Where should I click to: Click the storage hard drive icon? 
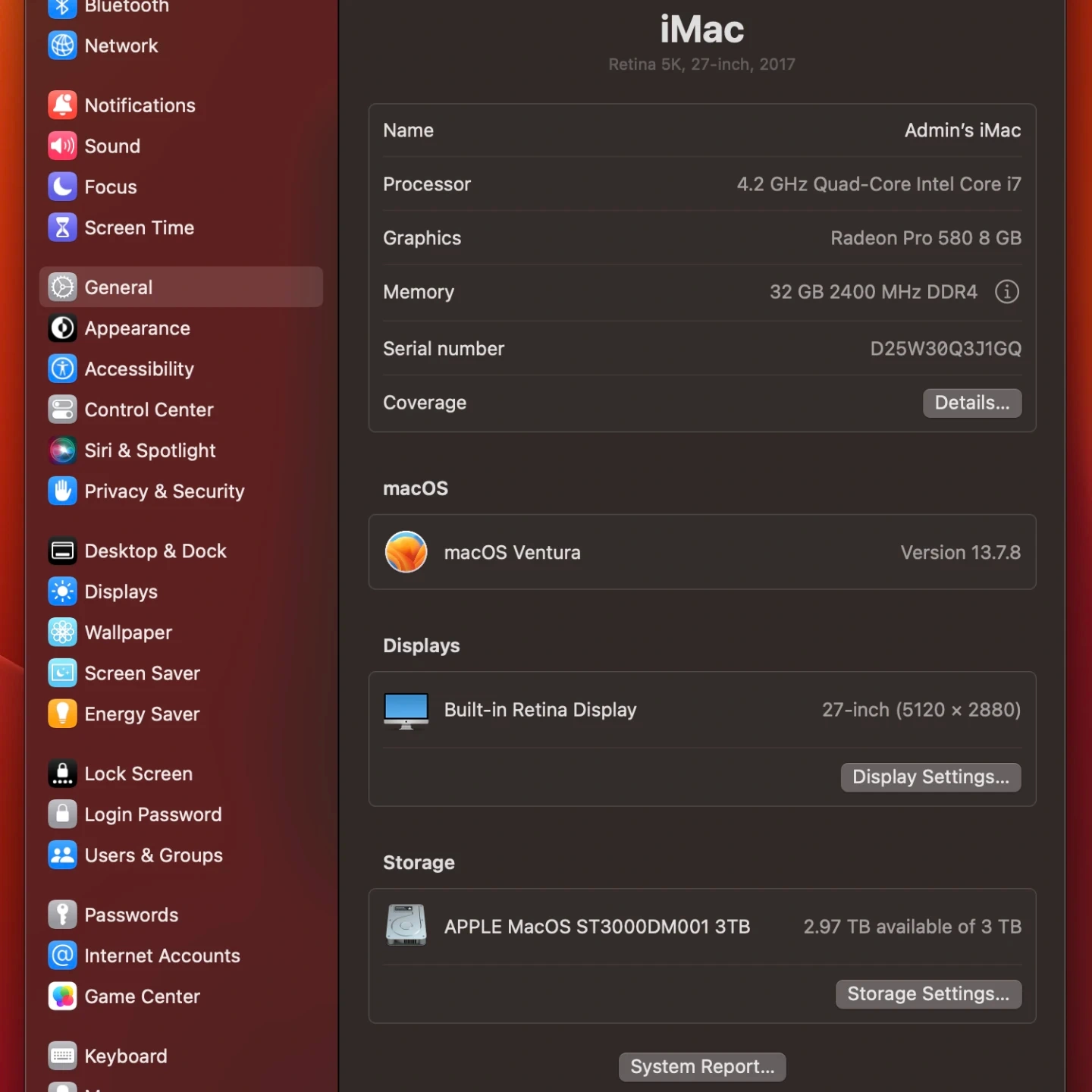pyautogui.click(x=406, y=926)
